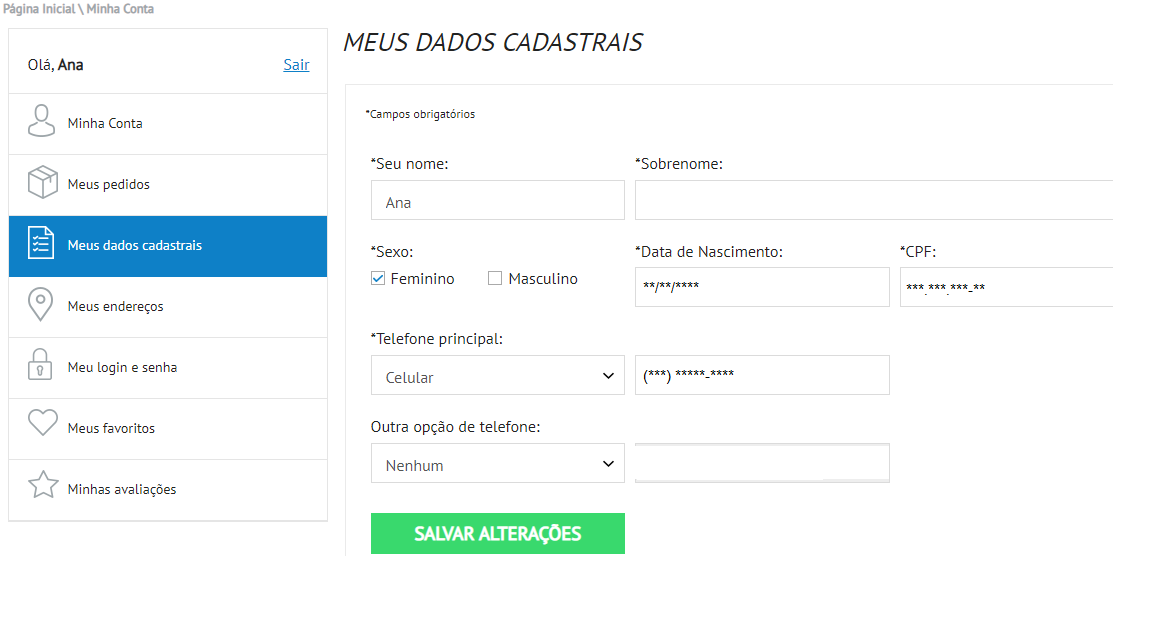Click the star icon for reviews
This screenshot has height=642, width=1150.
click(x=42, y=486)
